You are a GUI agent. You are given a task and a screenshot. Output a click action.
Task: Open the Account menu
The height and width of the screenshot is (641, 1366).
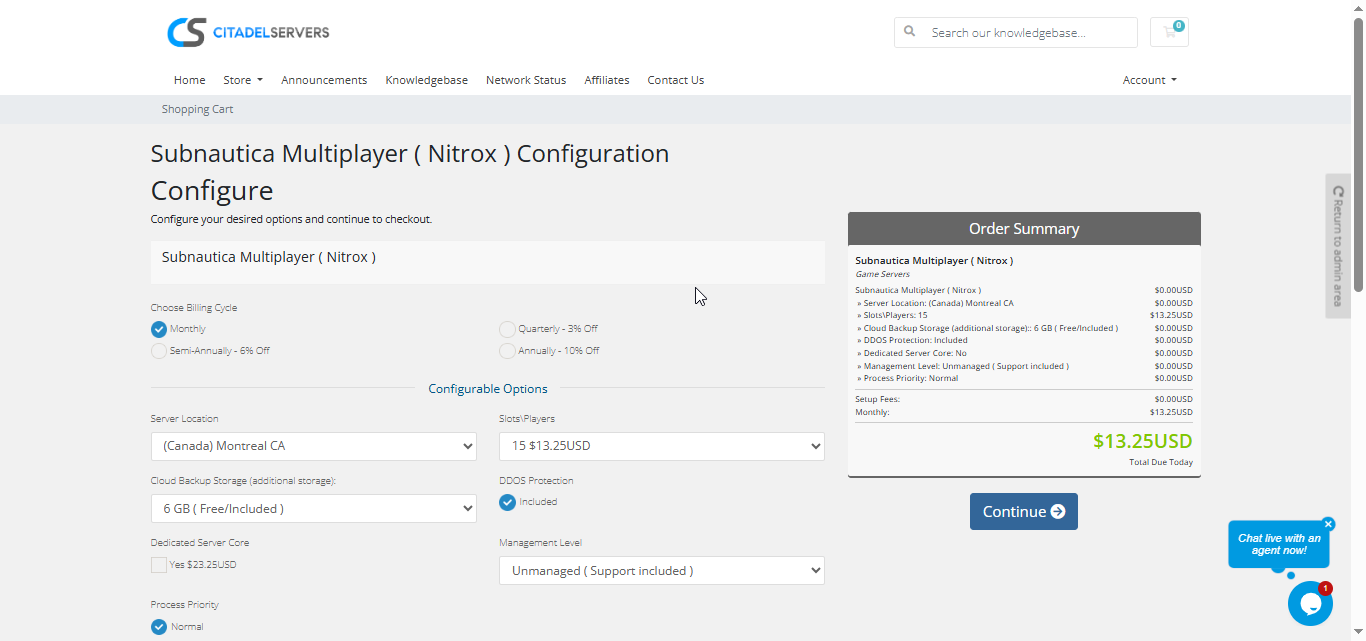pos(1149,80)
